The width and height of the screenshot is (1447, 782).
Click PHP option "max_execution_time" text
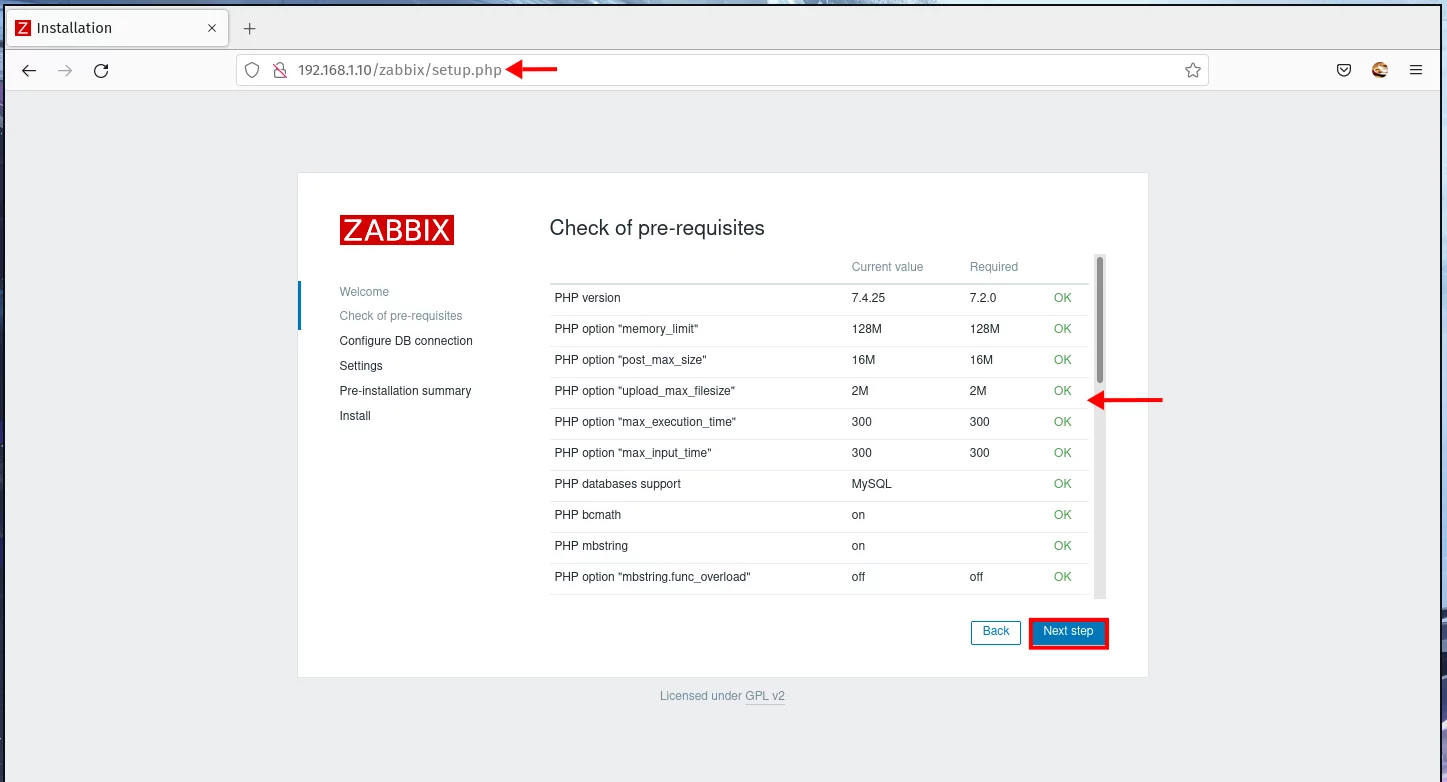(x=645, y=422)
